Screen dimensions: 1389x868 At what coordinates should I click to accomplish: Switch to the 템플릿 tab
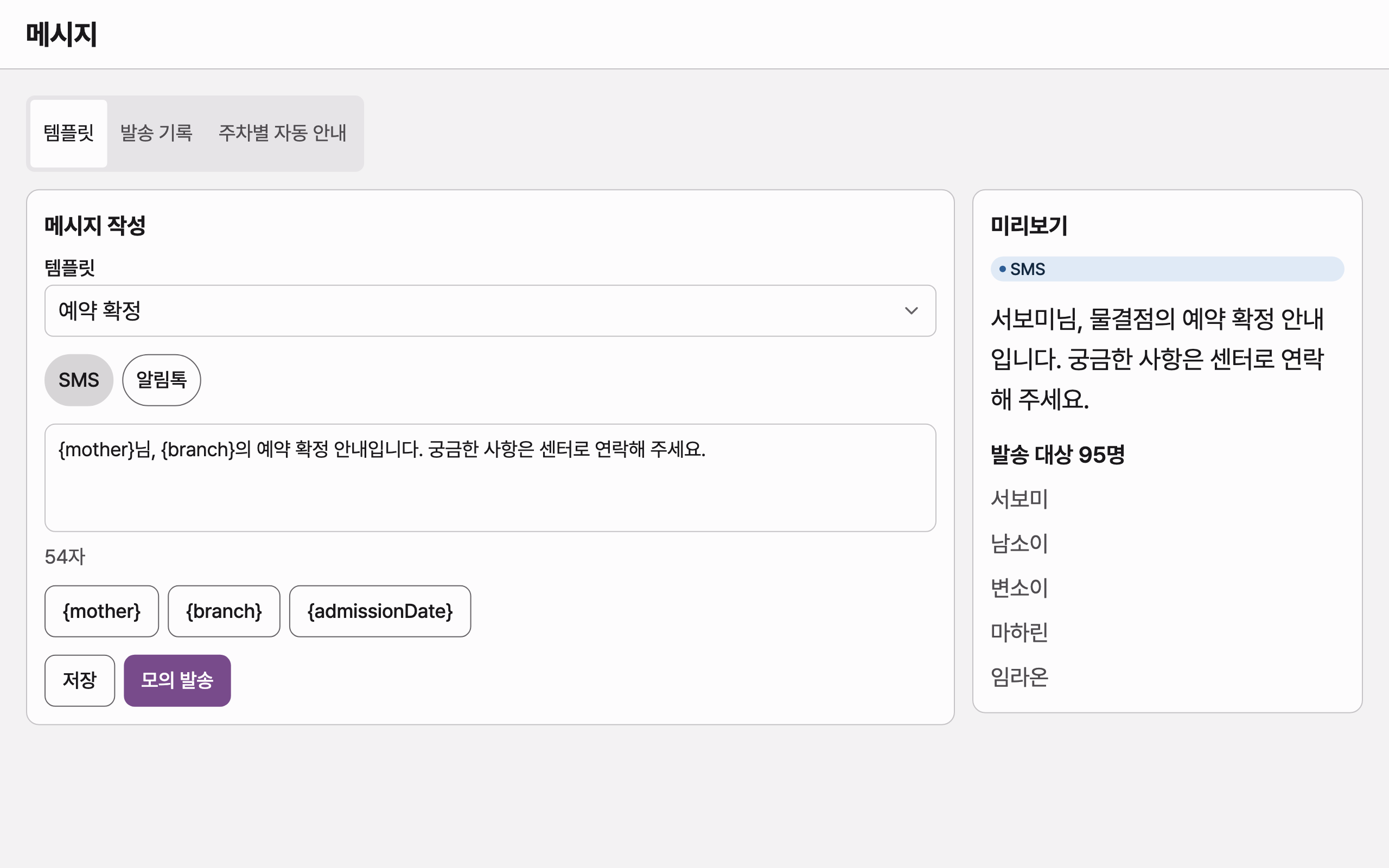coord(68,133)
